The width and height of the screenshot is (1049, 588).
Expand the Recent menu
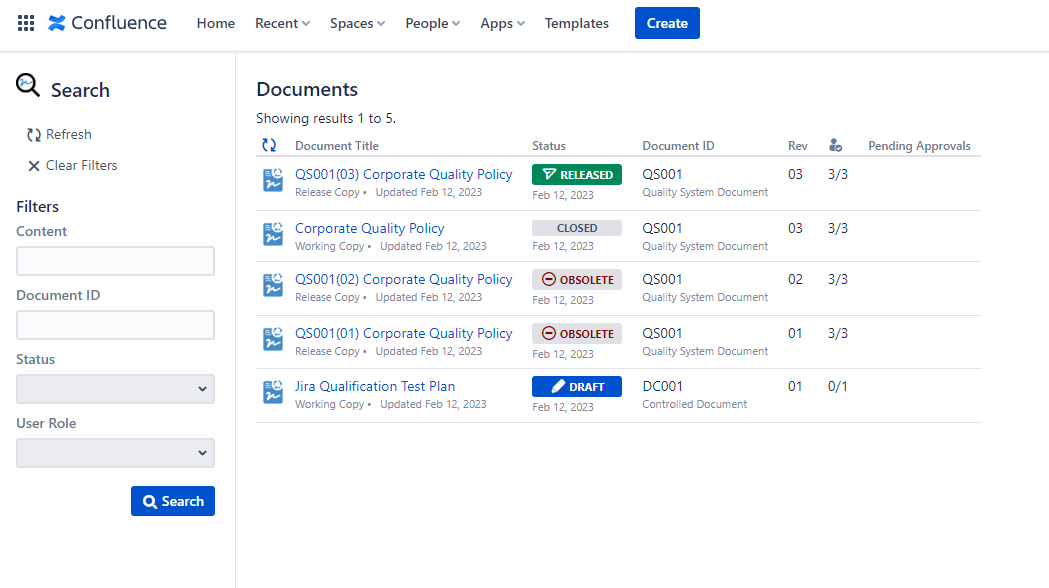click(x=282, y=23)
